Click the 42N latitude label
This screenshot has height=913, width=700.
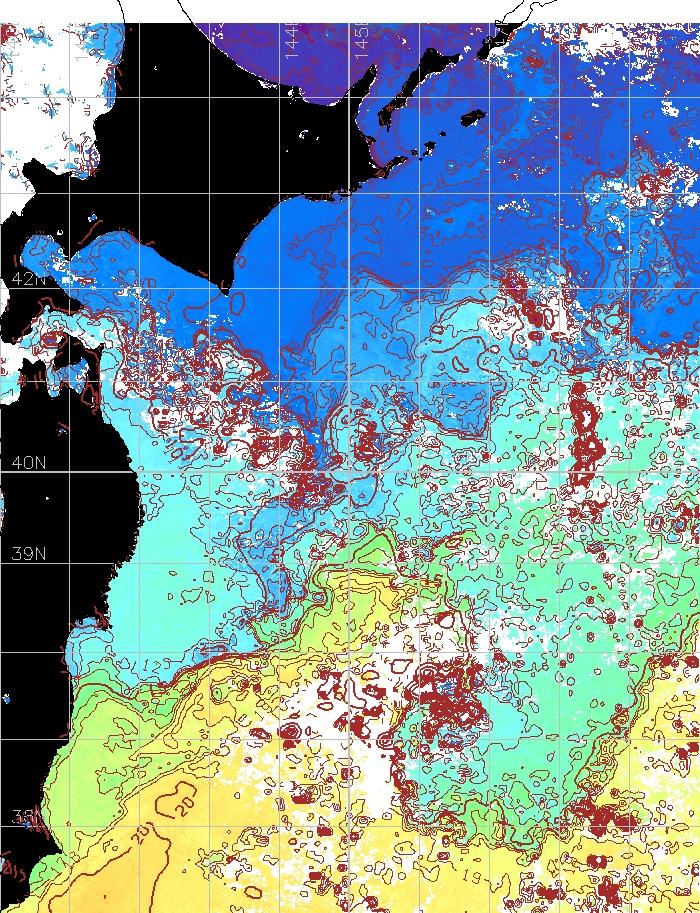coord(29,279)
